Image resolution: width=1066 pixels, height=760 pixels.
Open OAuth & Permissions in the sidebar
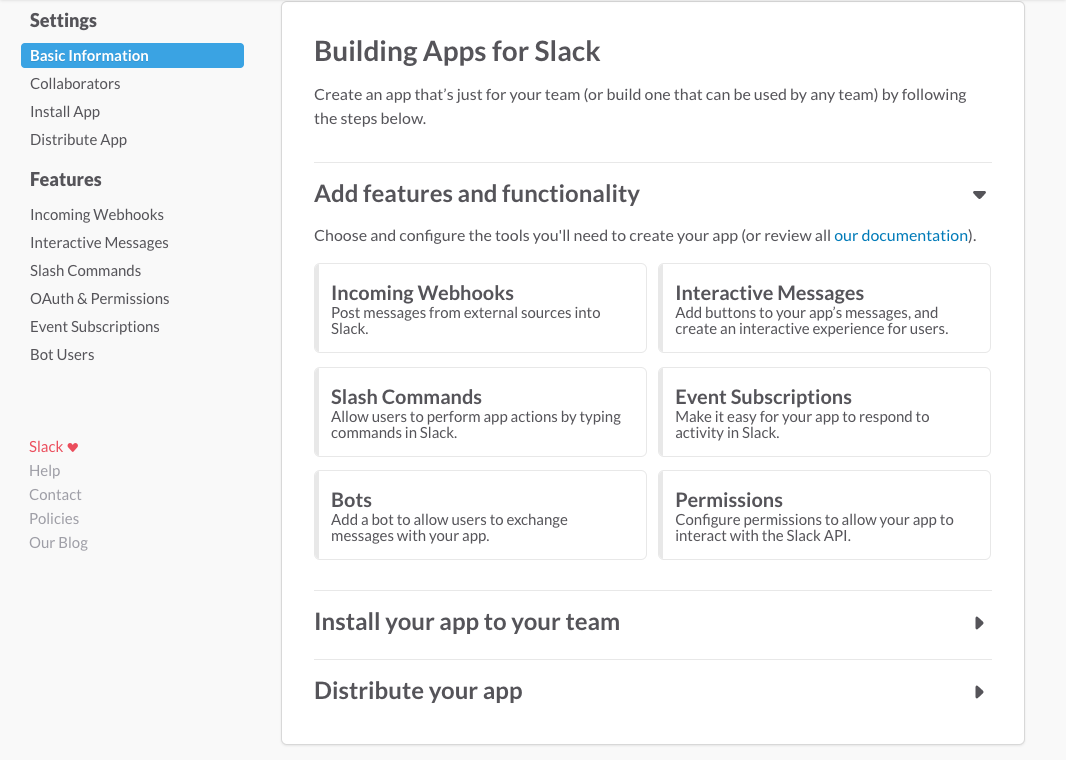99,299
